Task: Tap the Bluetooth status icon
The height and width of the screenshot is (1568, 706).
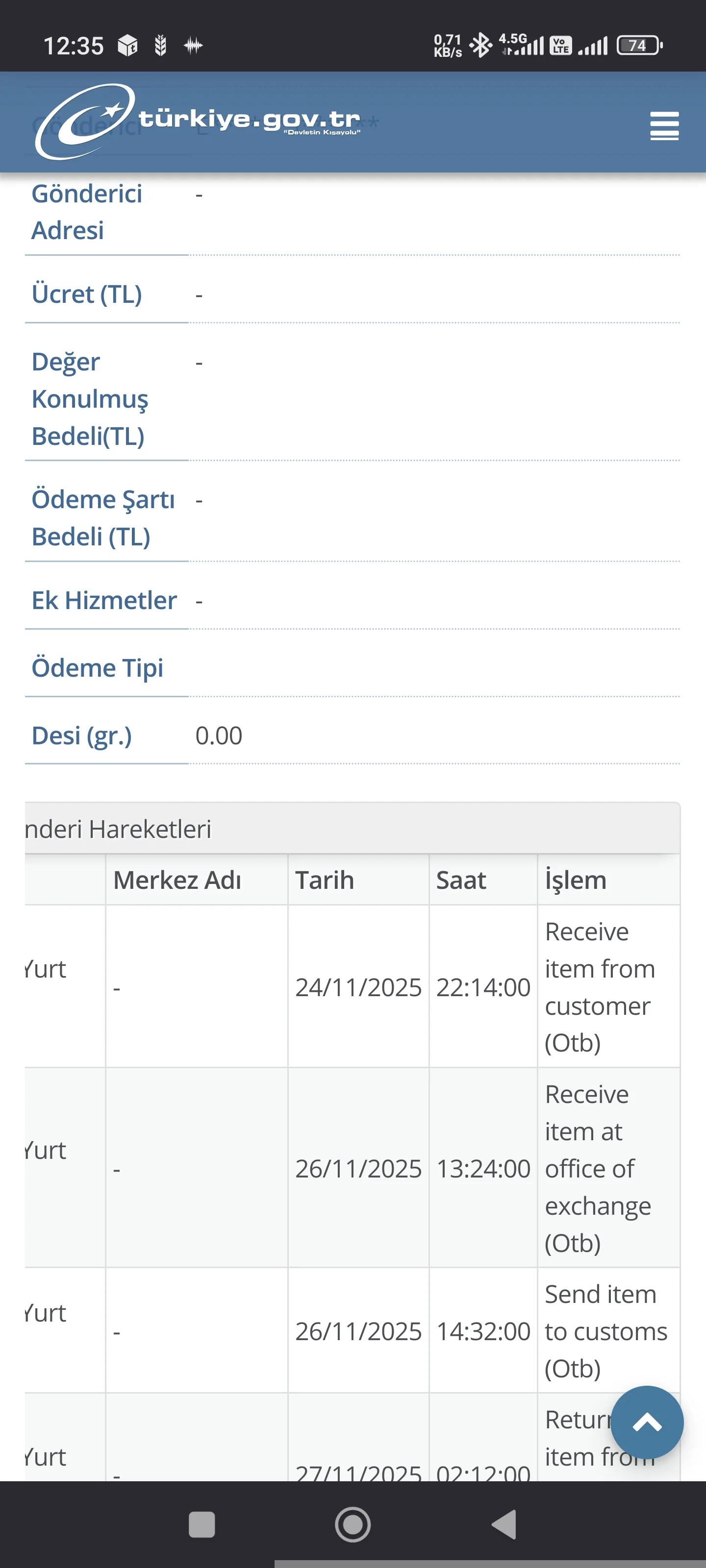Action: 481,45
